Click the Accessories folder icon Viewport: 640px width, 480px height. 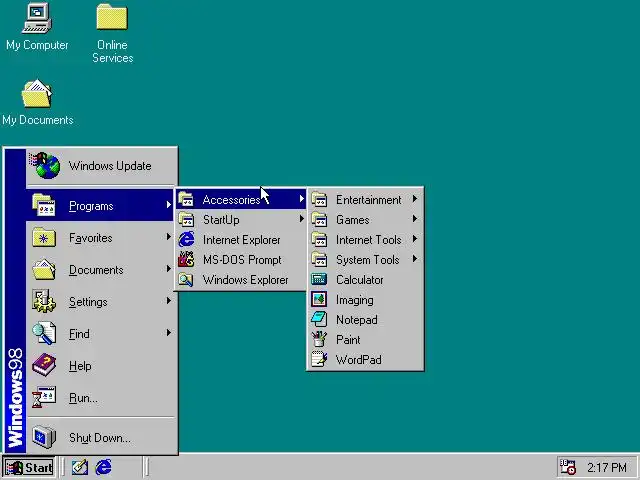pos(186,200)
